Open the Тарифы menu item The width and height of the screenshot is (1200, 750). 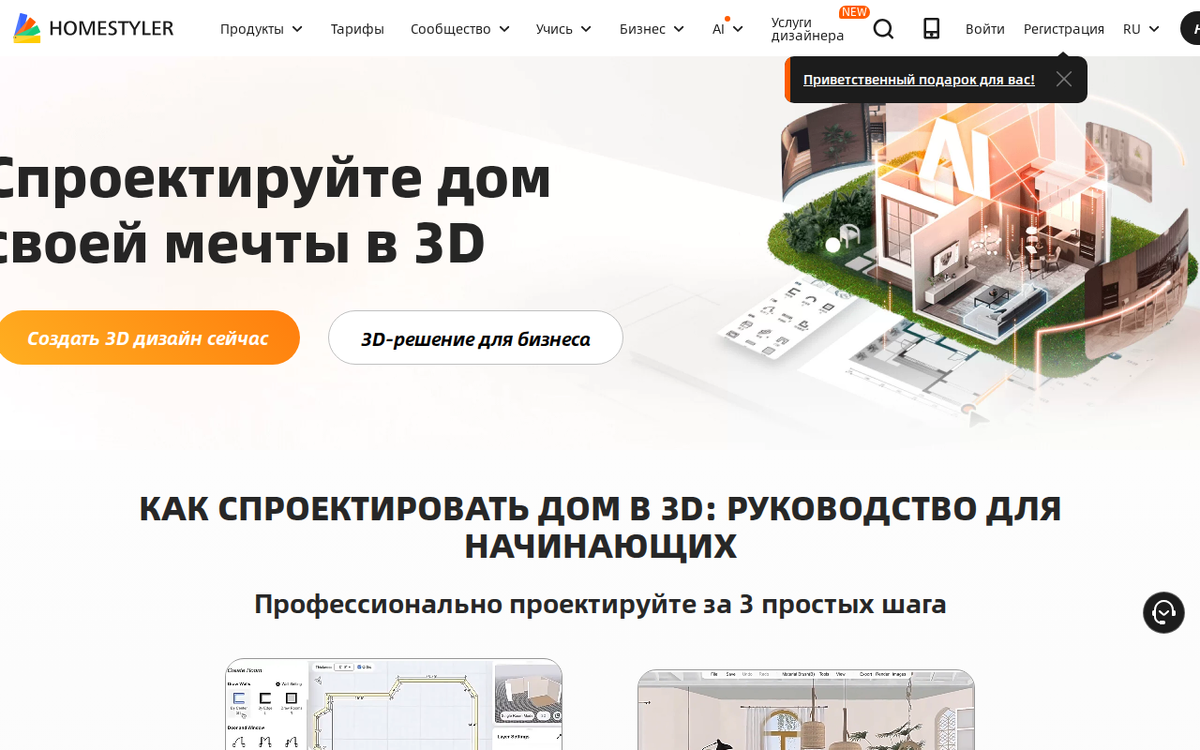(x=357, y=29)
